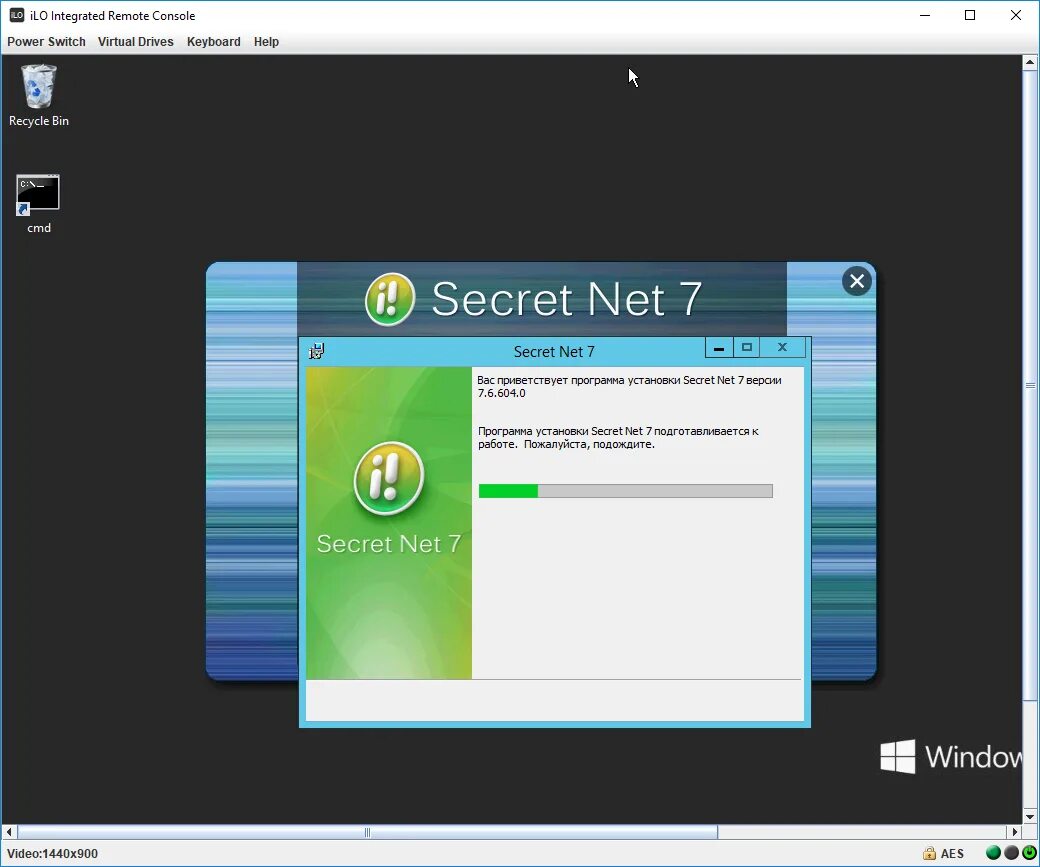Click the vertical scrollbar thumb
Image resolution: width=1040 pixels, height=867 pixels.
coord(1030,385)
